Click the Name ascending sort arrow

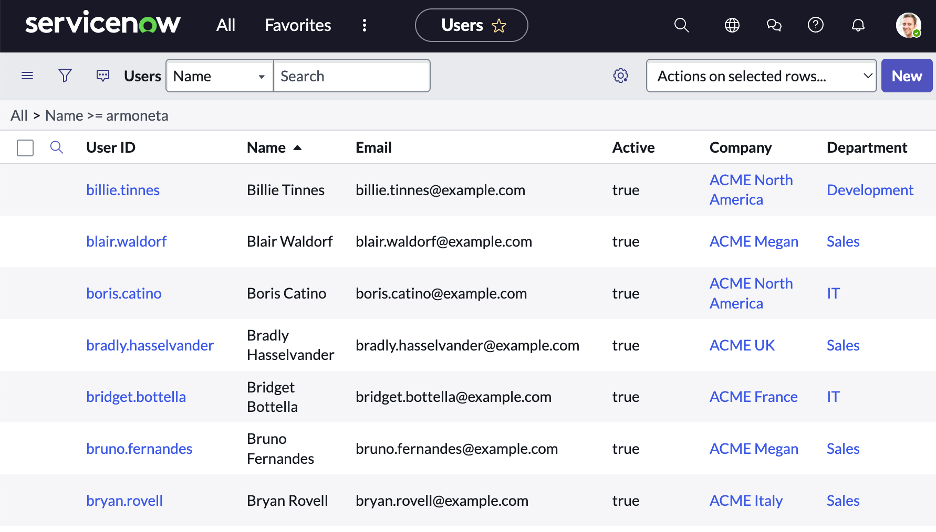click(297, 147)
